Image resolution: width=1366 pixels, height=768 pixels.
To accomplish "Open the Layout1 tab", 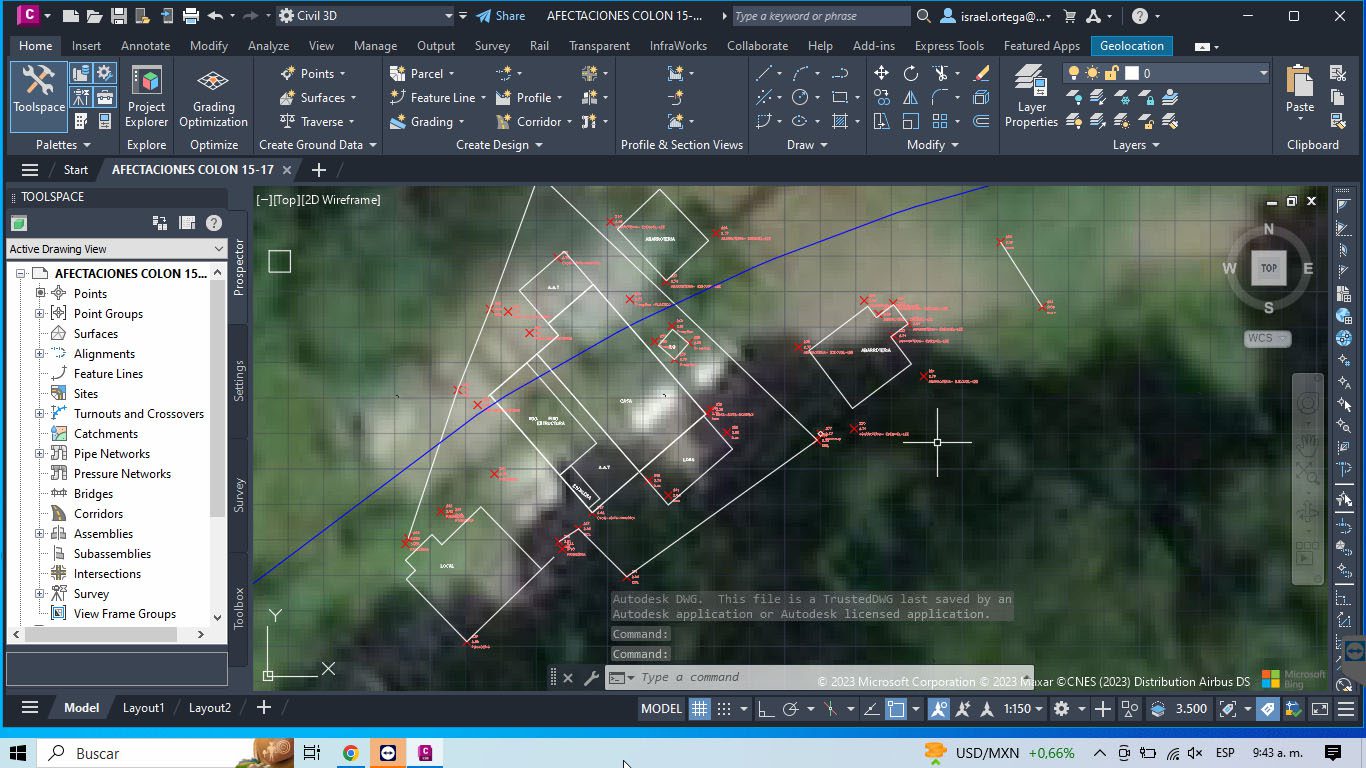I will pyautogui.click(x=143, y=708).
